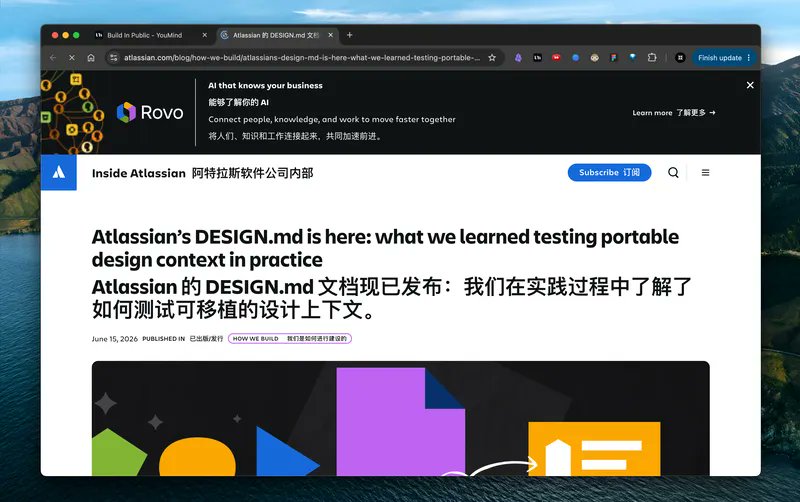Open the browser home page icon
This screenshot has height=502, width=800.
coord(91,58)
